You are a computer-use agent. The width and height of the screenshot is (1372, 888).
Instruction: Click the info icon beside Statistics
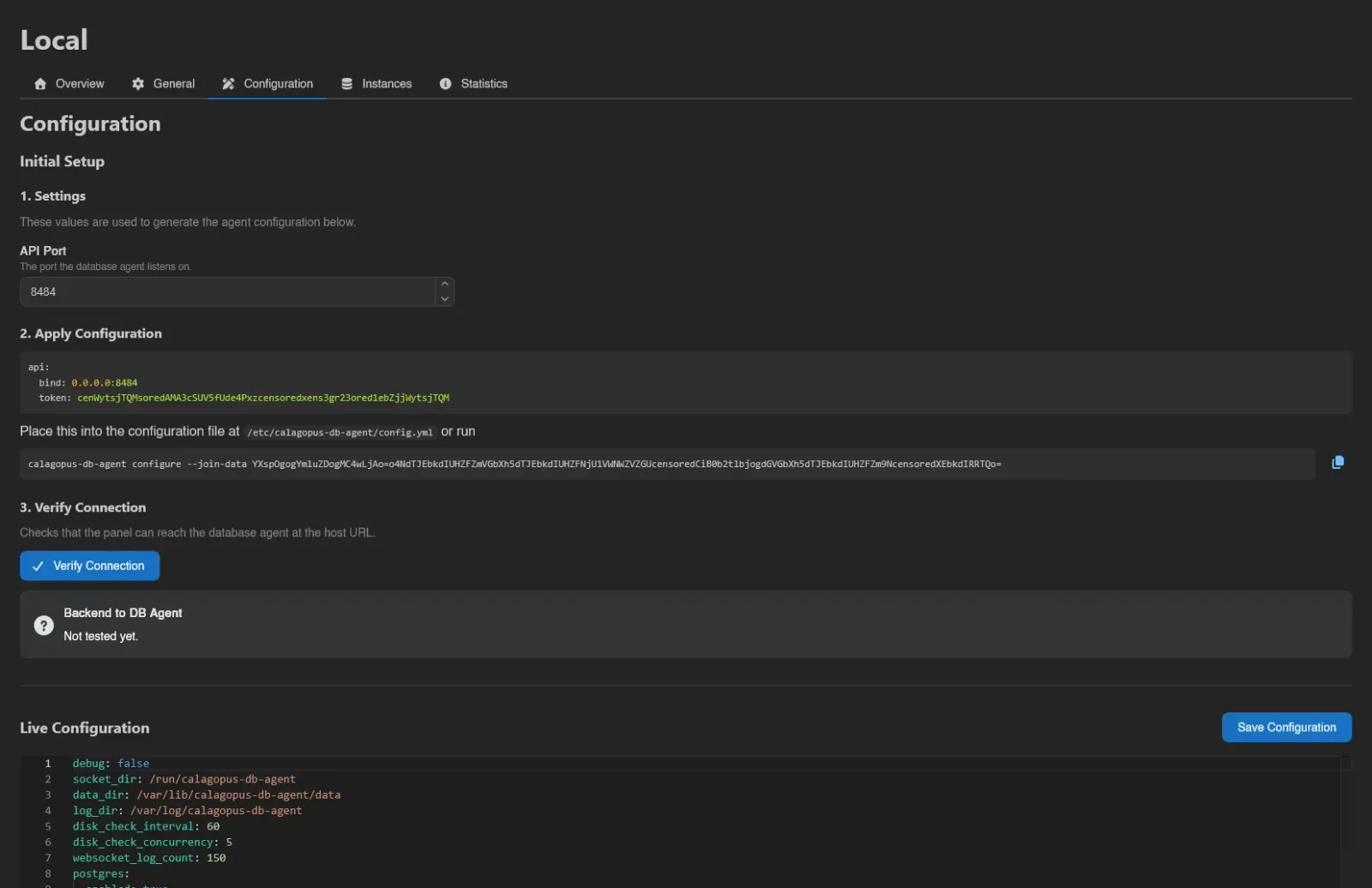[x=446, y=84]
